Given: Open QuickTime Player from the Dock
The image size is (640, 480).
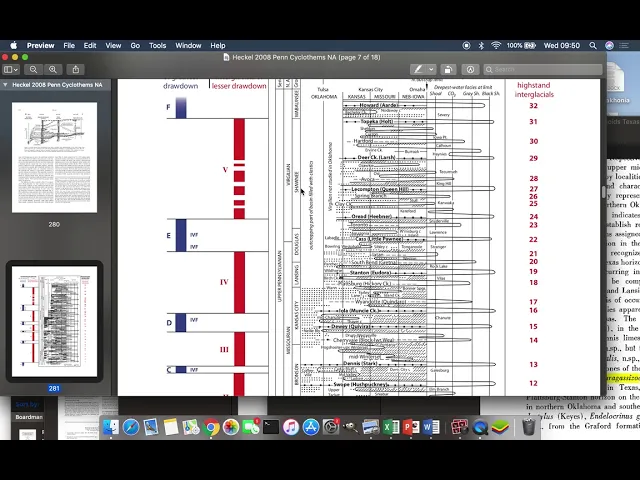Looking at the screenshot, I should pyautogui.click(x=480, y=427).
